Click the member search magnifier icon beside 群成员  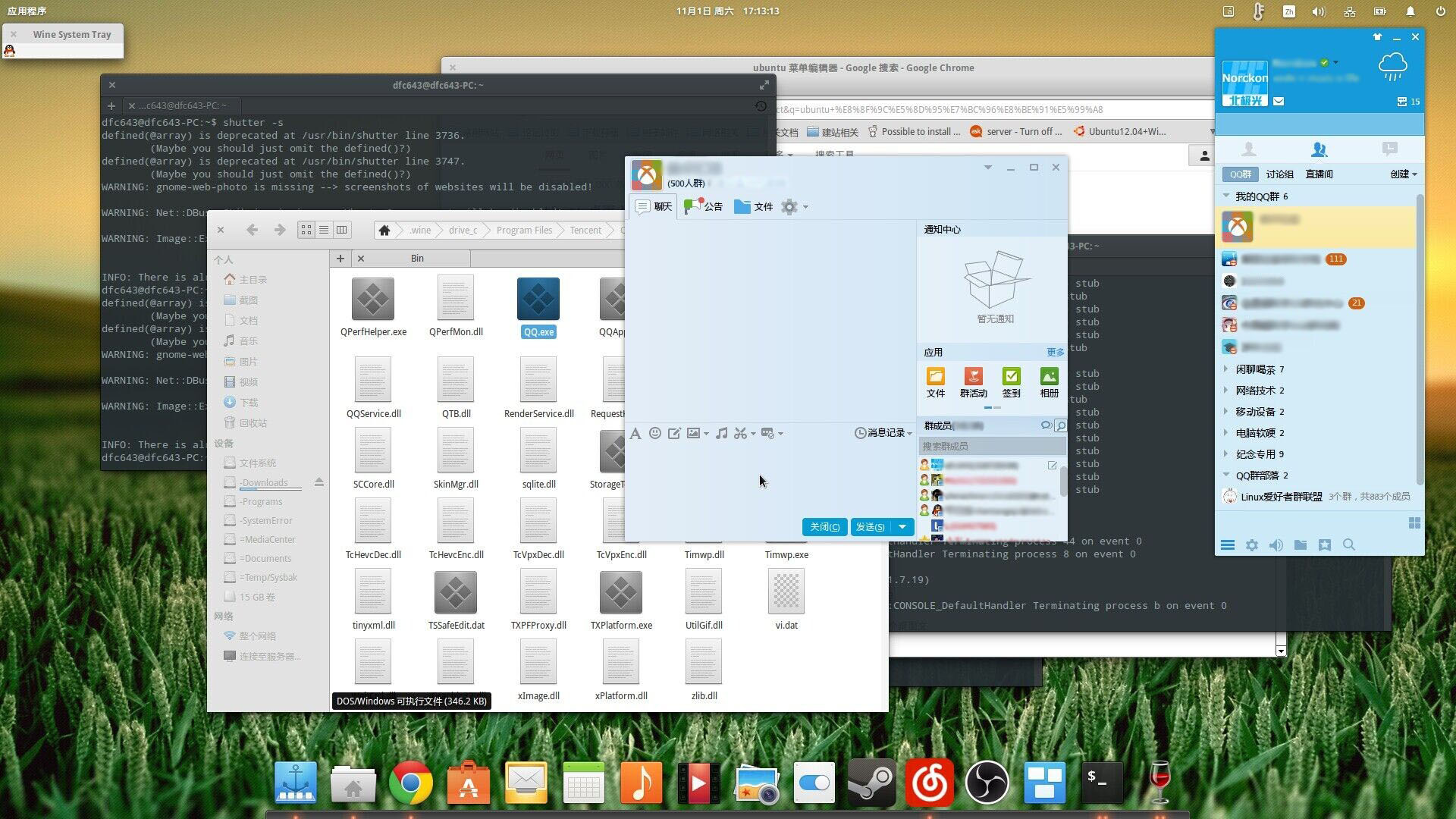click(x=1061, y=426)
